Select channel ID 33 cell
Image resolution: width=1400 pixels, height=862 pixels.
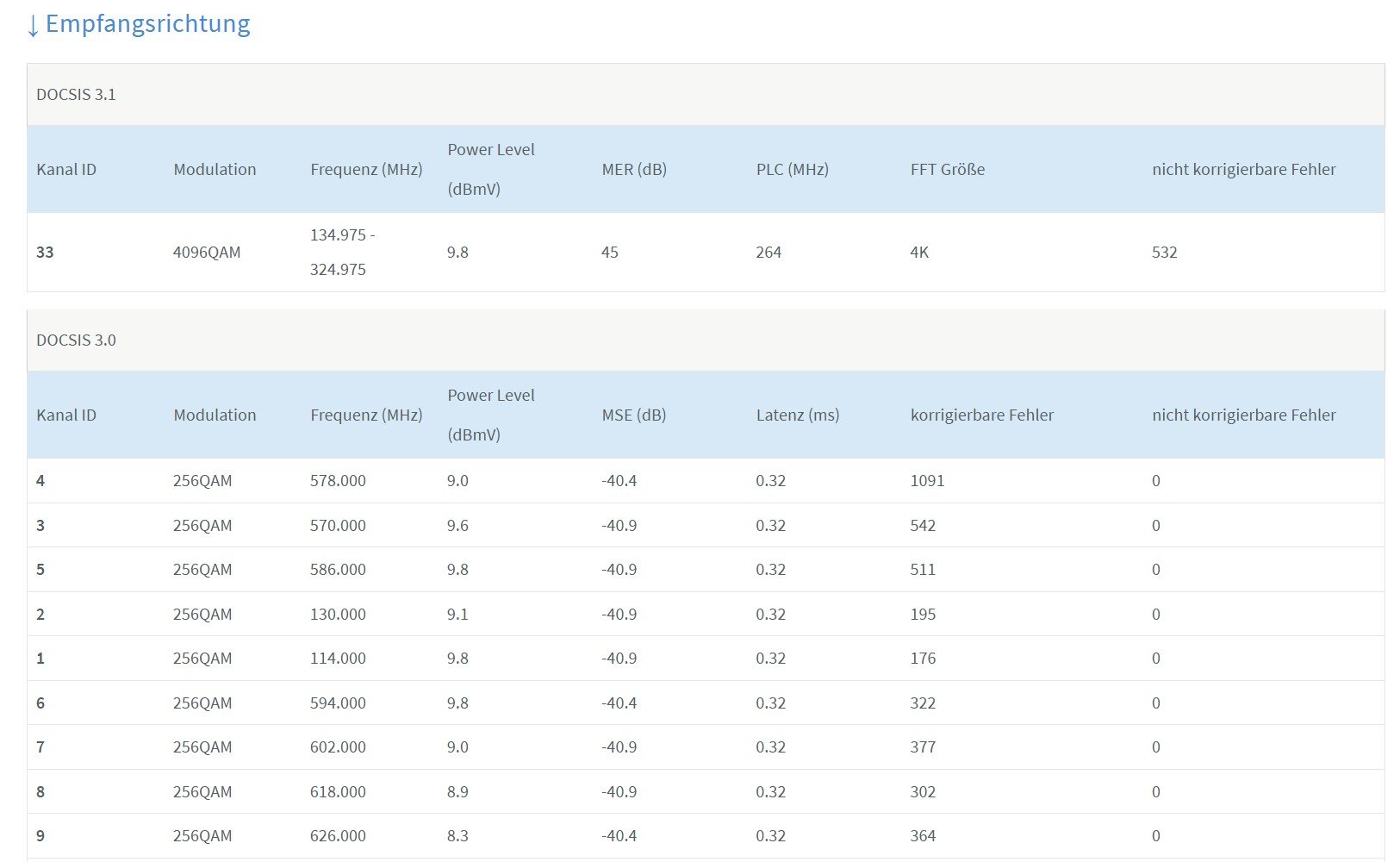click(x=45, y=253)
